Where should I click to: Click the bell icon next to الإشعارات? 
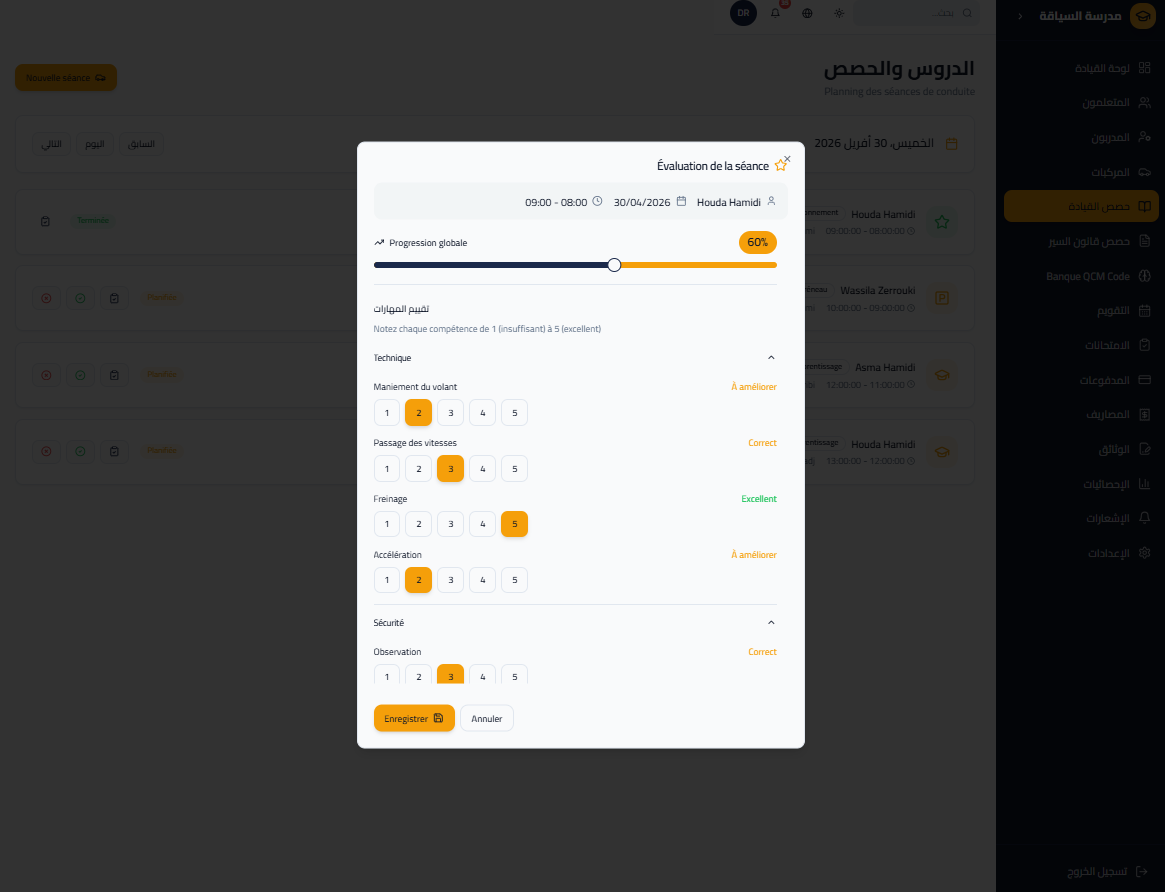(1144, 518)
